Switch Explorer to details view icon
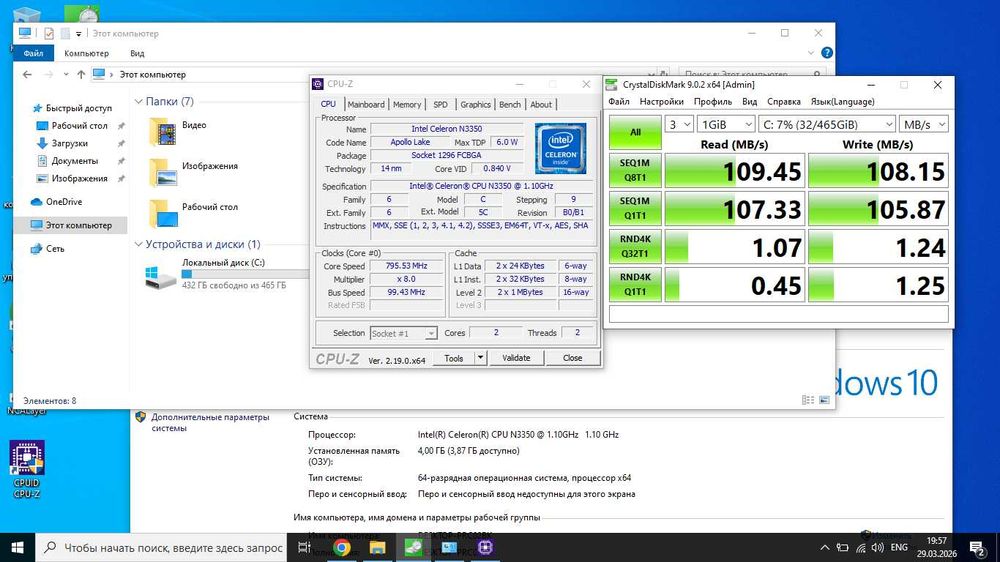1000x562 pixels. [808, 400]
